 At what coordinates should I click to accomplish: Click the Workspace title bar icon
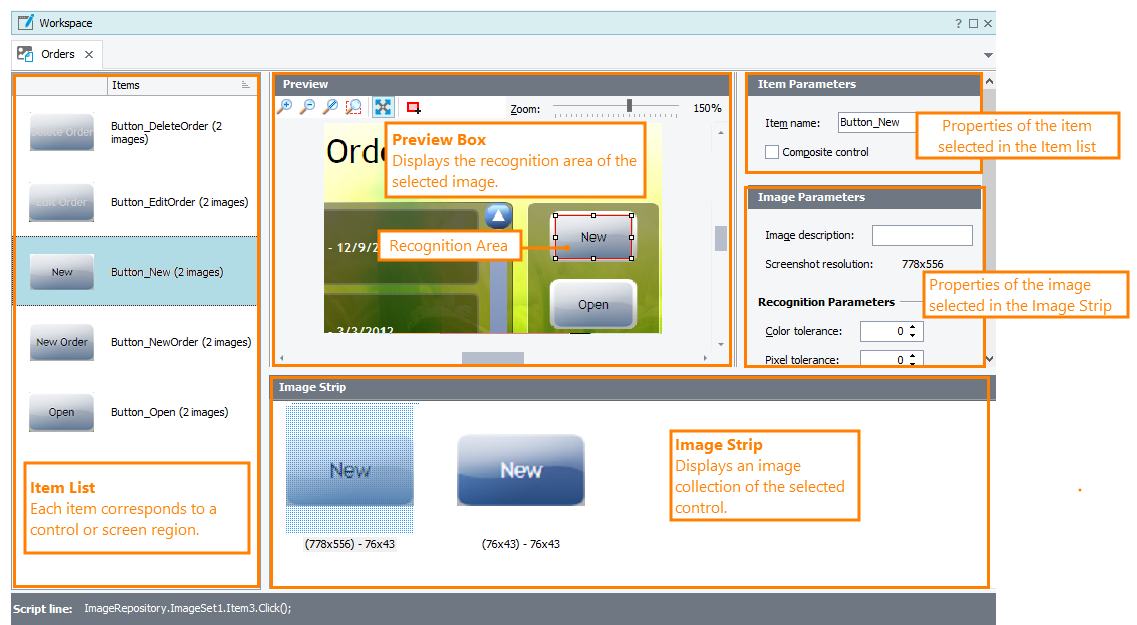pyautogui.click(x=24, y=22)
